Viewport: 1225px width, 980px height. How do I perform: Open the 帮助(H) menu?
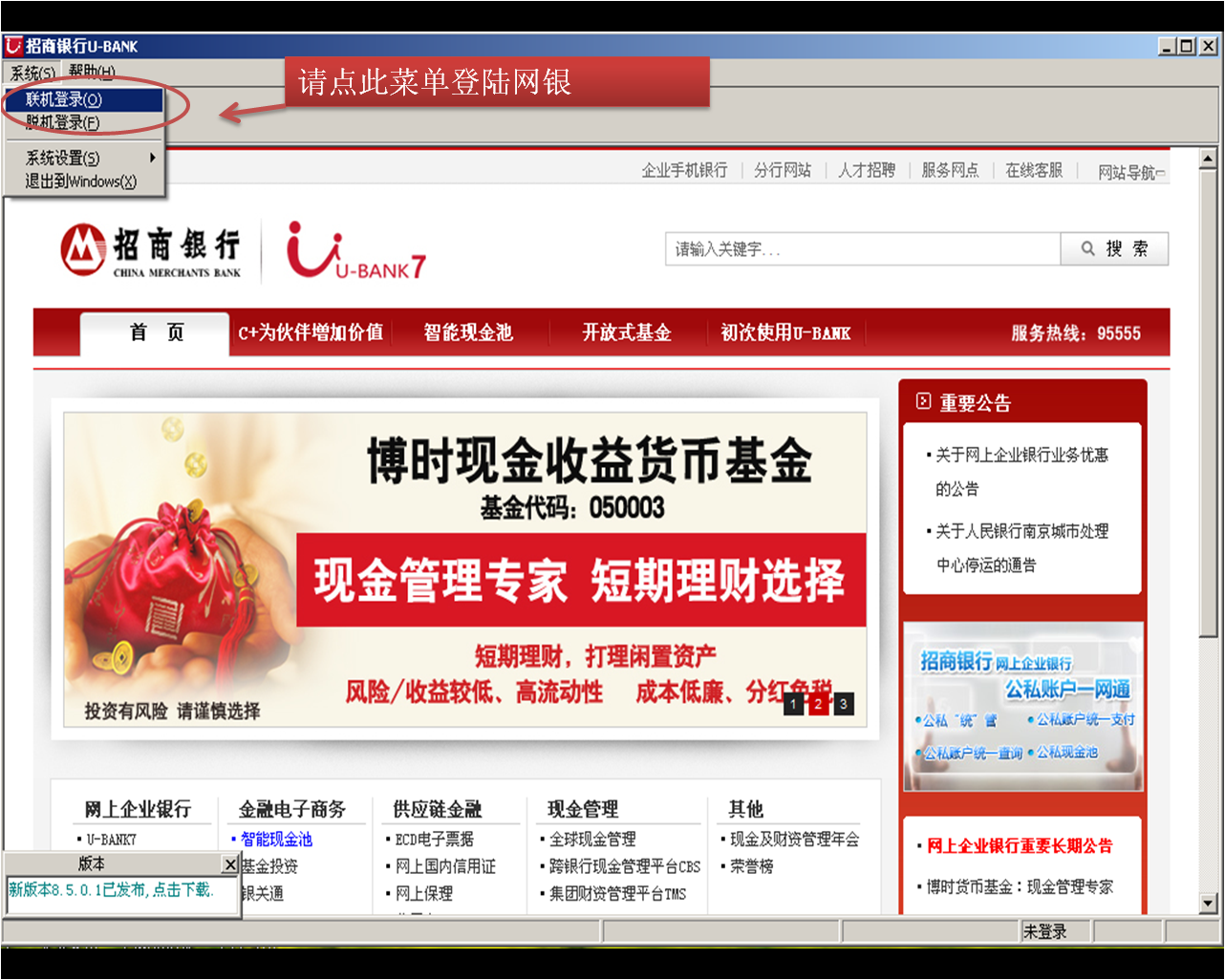[x=92, y=73]
